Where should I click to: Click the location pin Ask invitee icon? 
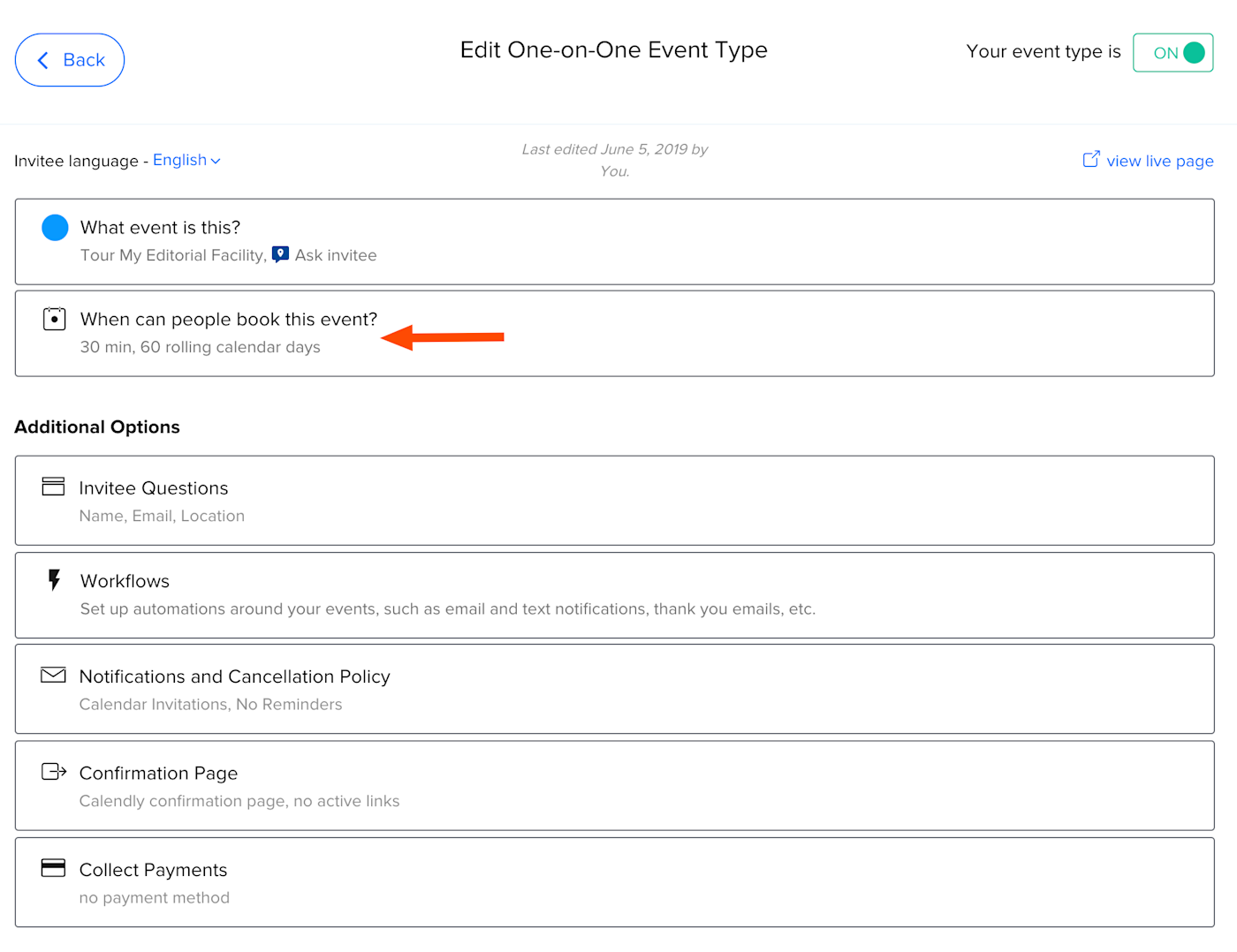point(280,254)
